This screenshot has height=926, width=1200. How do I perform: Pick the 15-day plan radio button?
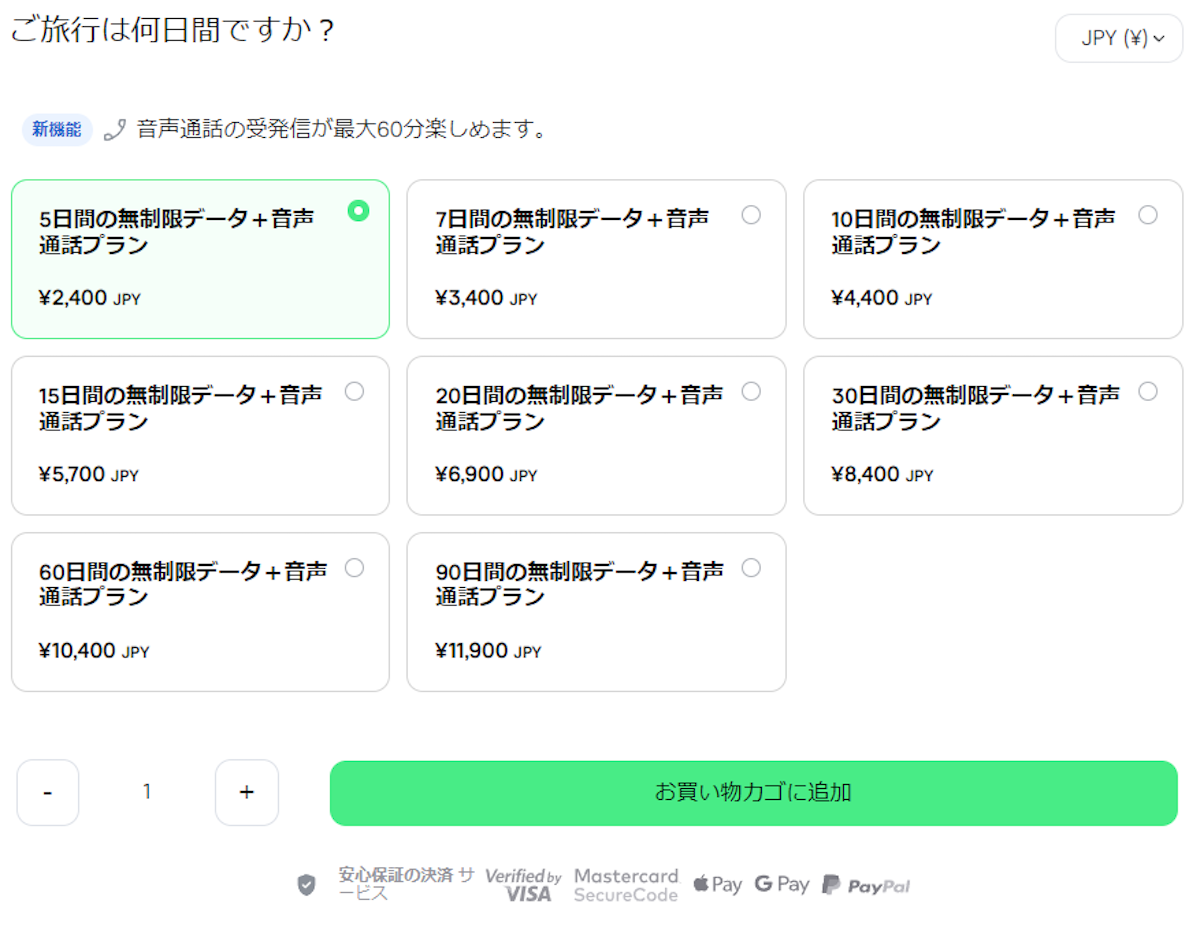pyautogui.click(x=354, y=391)
